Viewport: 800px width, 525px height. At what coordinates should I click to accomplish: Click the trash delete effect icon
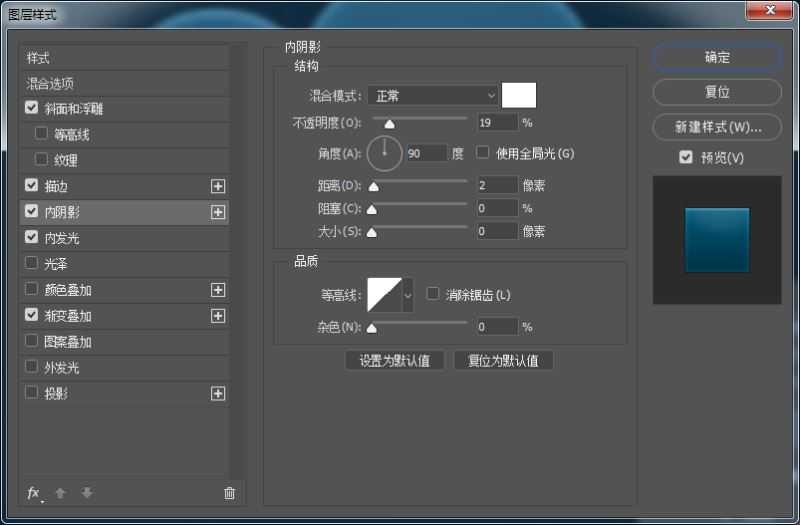229,493
